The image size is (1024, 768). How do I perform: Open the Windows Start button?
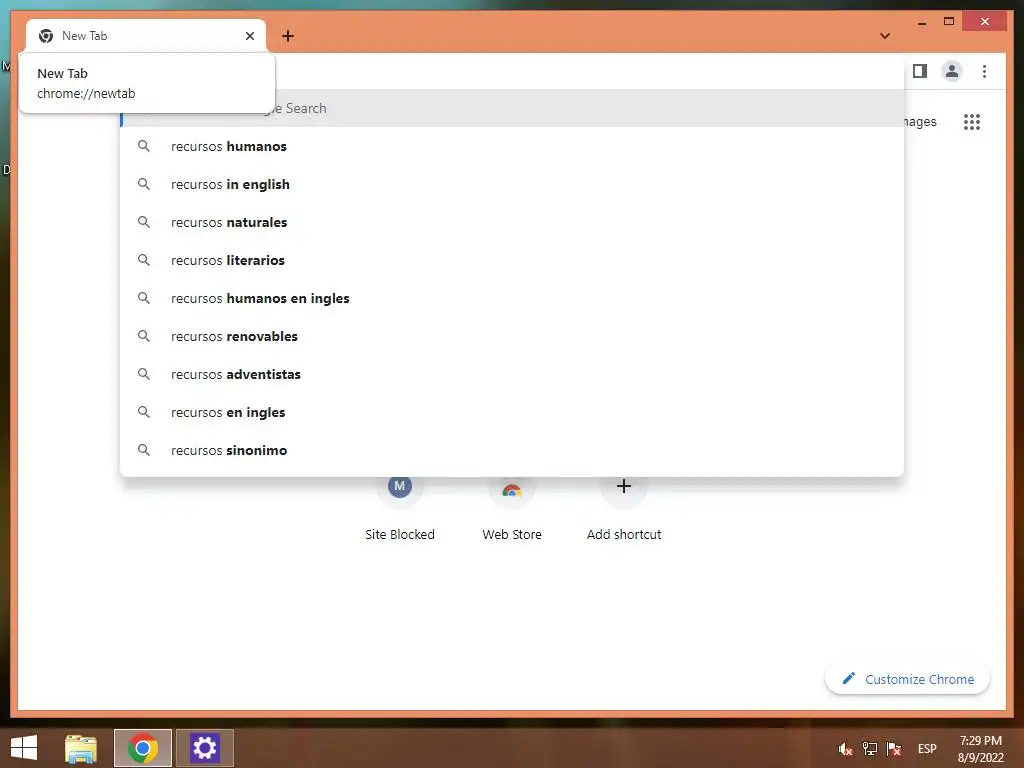[x=24, y=748]
